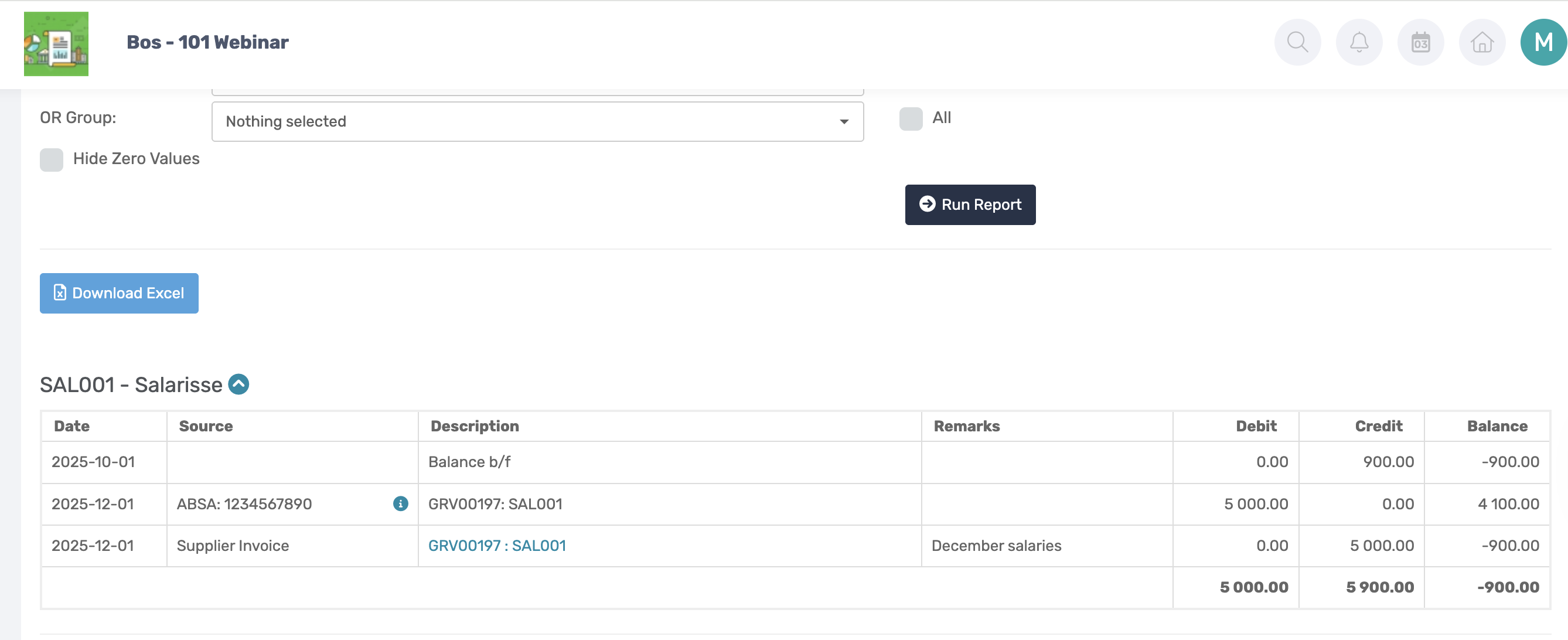This screenshot has width=1568, height=640.
Task: Click the OR Group dropdown caret arrow
Action: click(x=844, y=122)
